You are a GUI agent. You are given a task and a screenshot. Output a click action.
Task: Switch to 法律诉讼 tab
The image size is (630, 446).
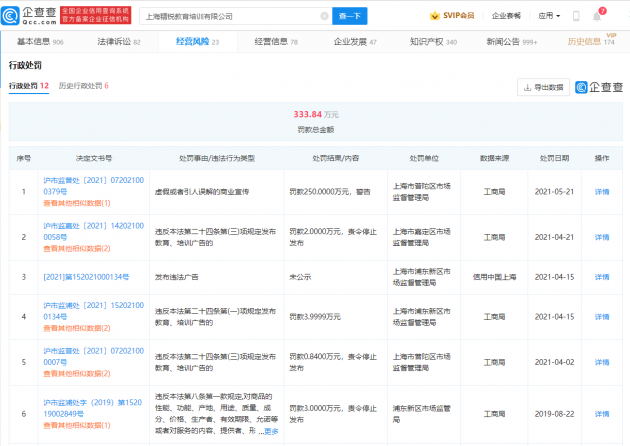(112, 42)
